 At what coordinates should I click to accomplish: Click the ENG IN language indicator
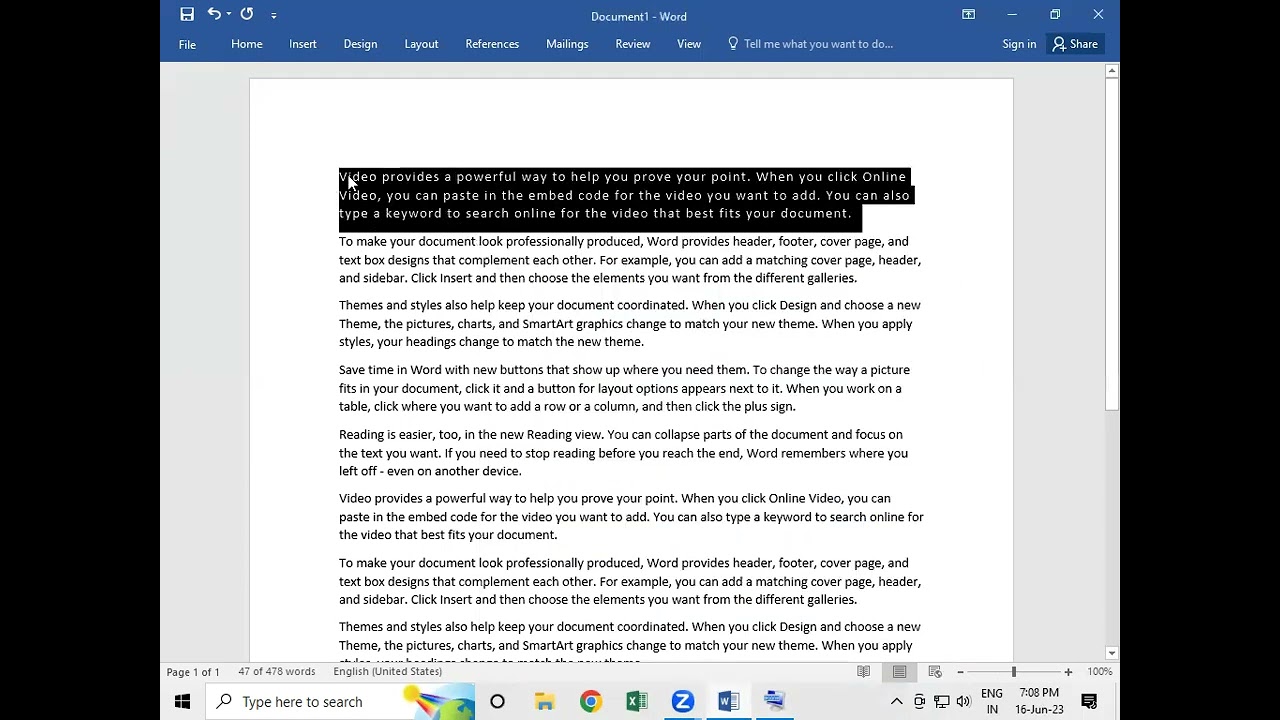pos(992,702)
